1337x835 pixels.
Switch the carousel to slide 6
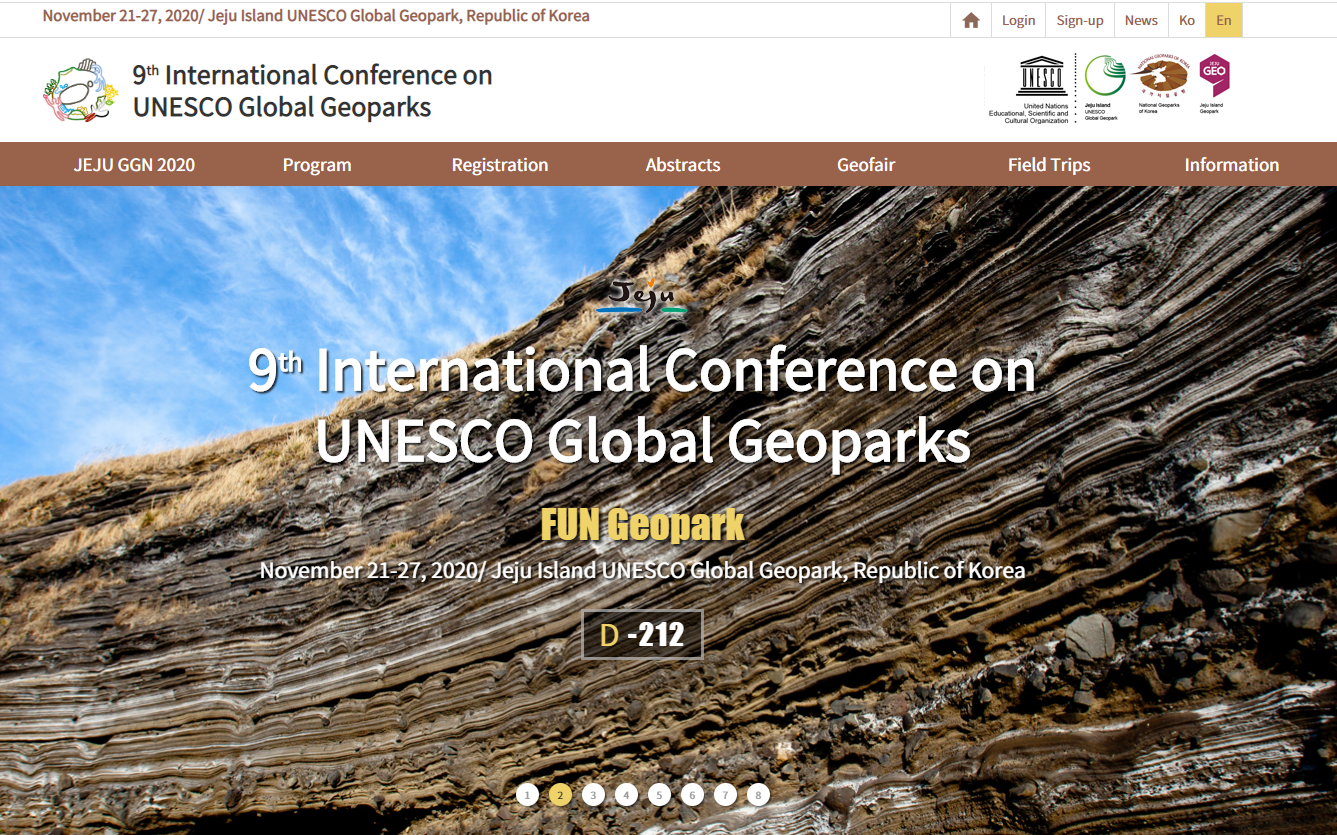[692, 795]
